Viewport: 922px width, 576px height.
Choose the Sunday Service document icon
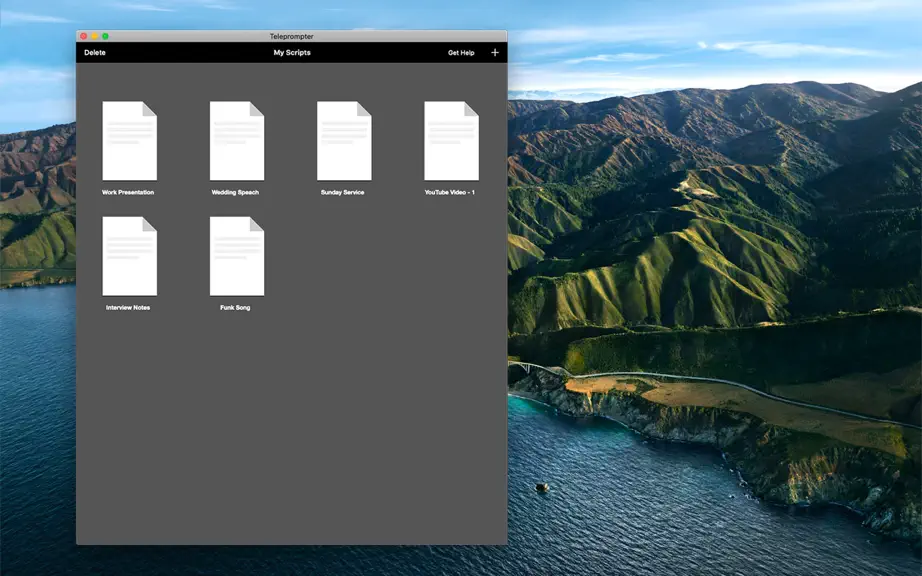click(x=344, y=141)
